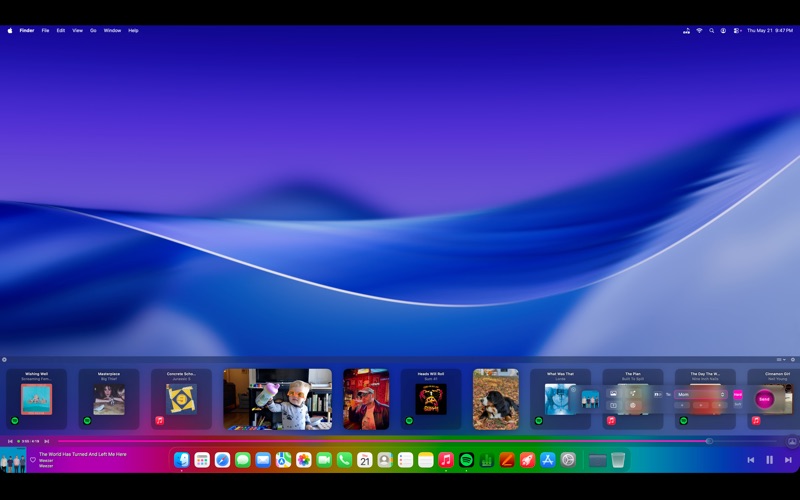Viewport: 800px width, 500px height.
Task: Open Notes app from Dock
Action: (426, 460)
